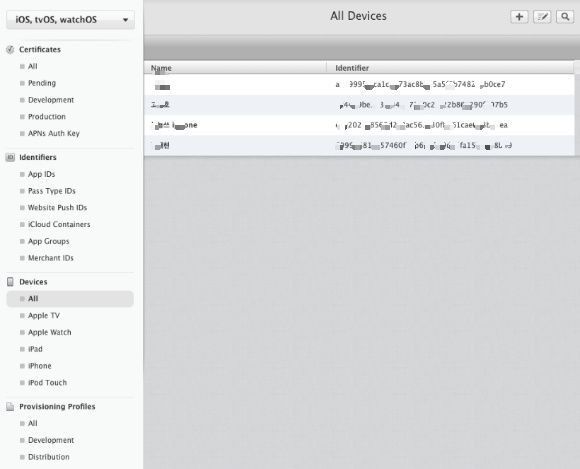Select All under Certificates
The image size is (580, 469).
(33, 66)
